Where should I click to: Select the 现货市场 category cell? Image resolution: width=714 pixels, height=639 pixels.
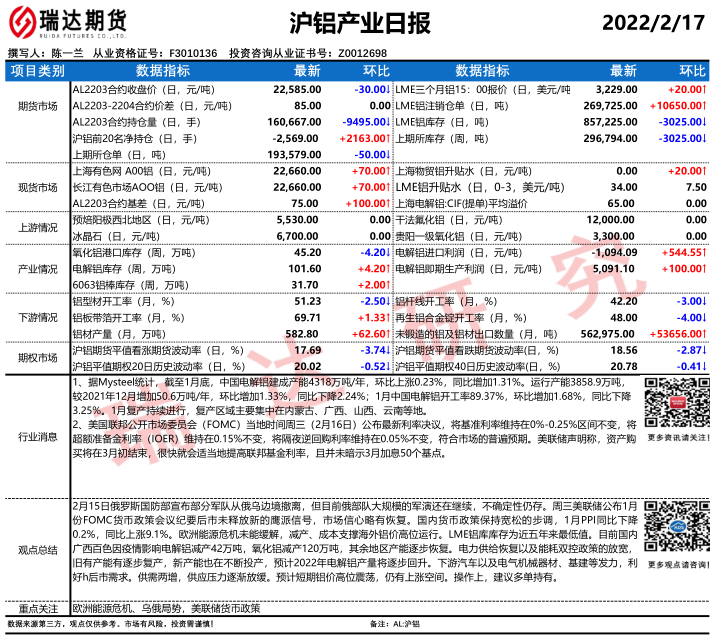37,187
